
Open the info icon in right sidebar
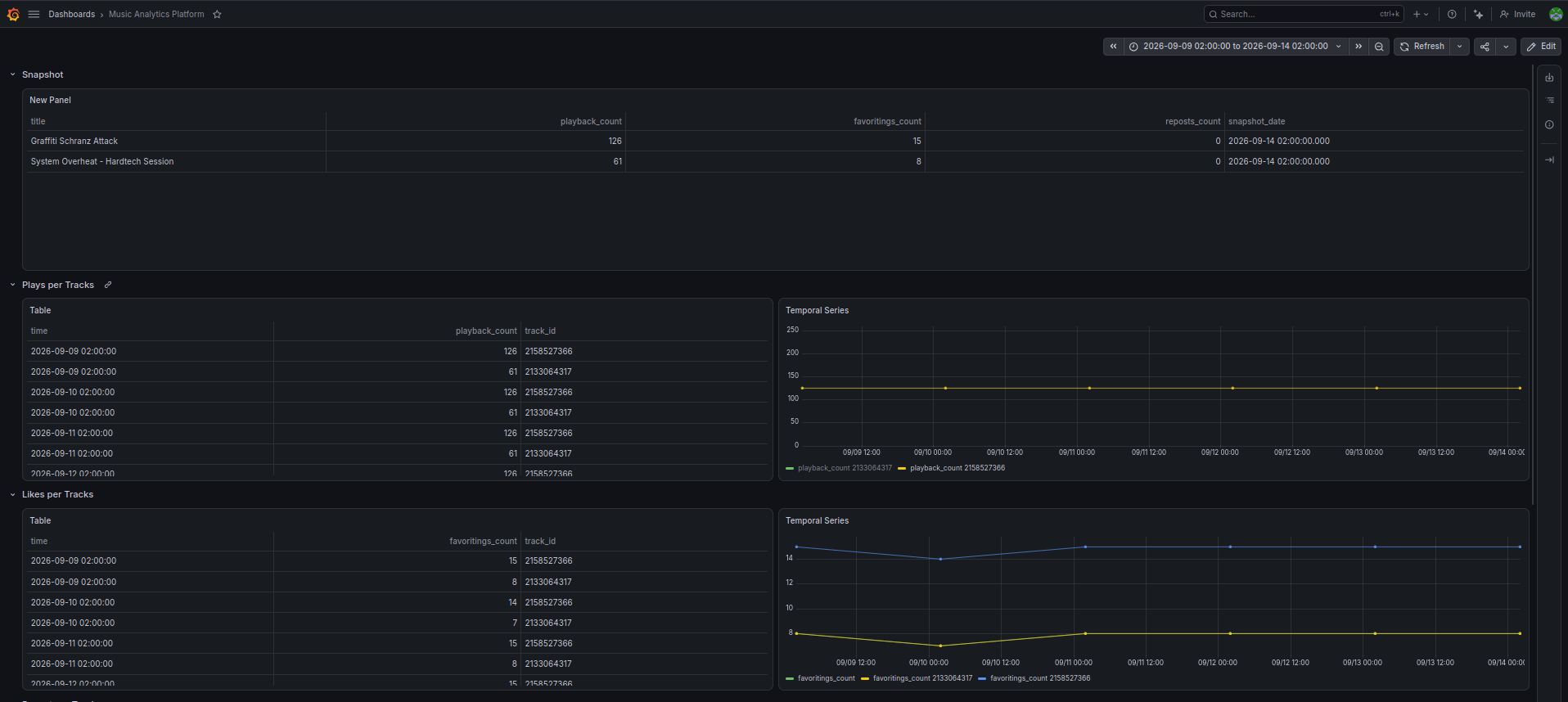[x=1549, y=125]
